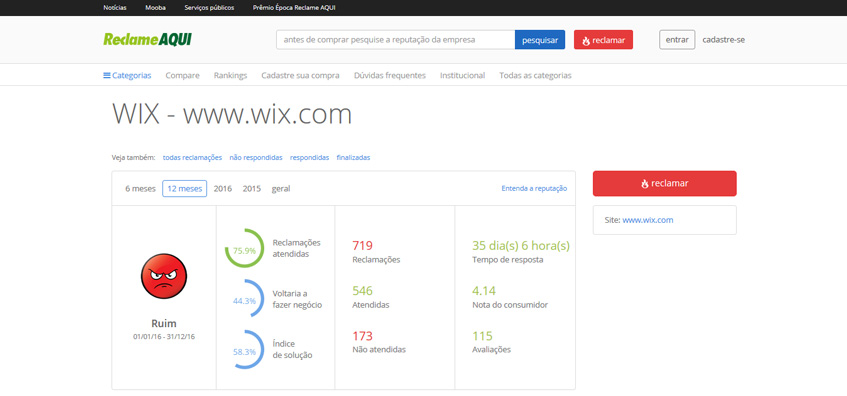Click the 4.14 Nota do consumidor value

[x=484, y=291]
